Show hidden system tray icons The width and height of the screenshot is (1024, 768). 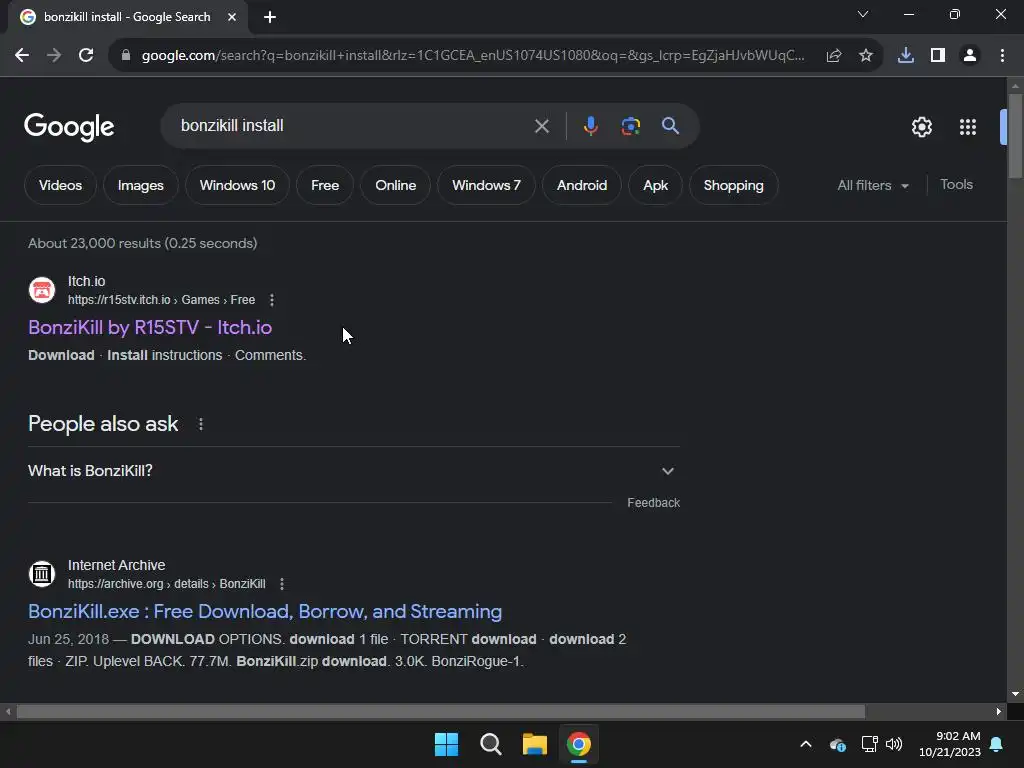pyautogui.click(x=806, y=744)
